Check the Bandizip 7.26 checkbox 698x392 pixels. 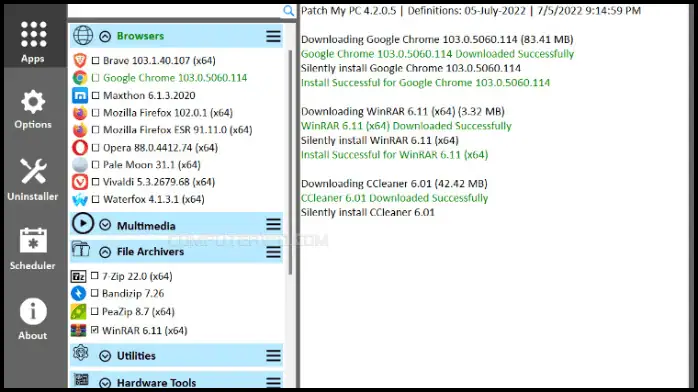[94, 294]
